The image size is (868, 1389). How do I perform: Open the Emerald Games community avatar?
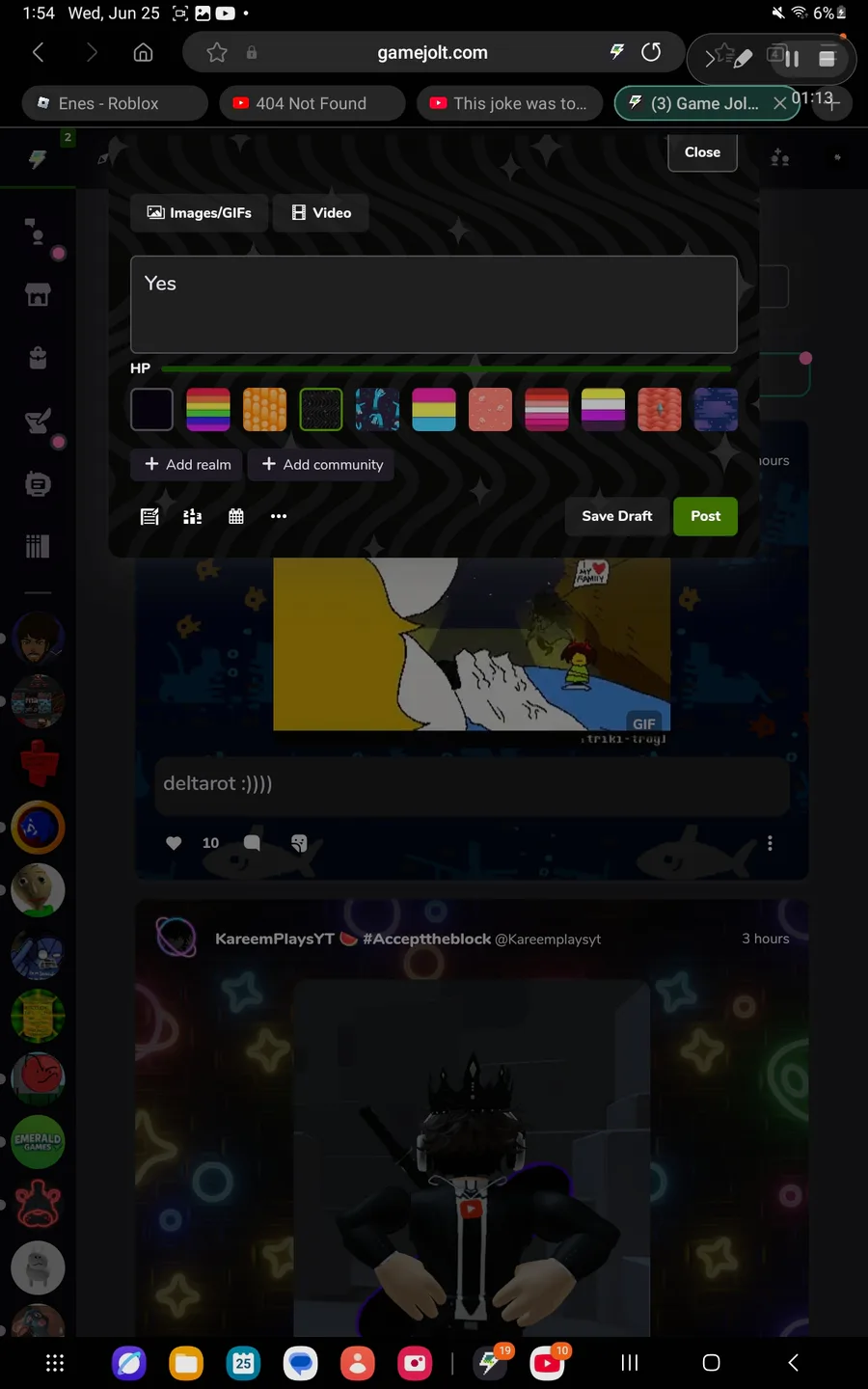click(x=38, y=1142)
